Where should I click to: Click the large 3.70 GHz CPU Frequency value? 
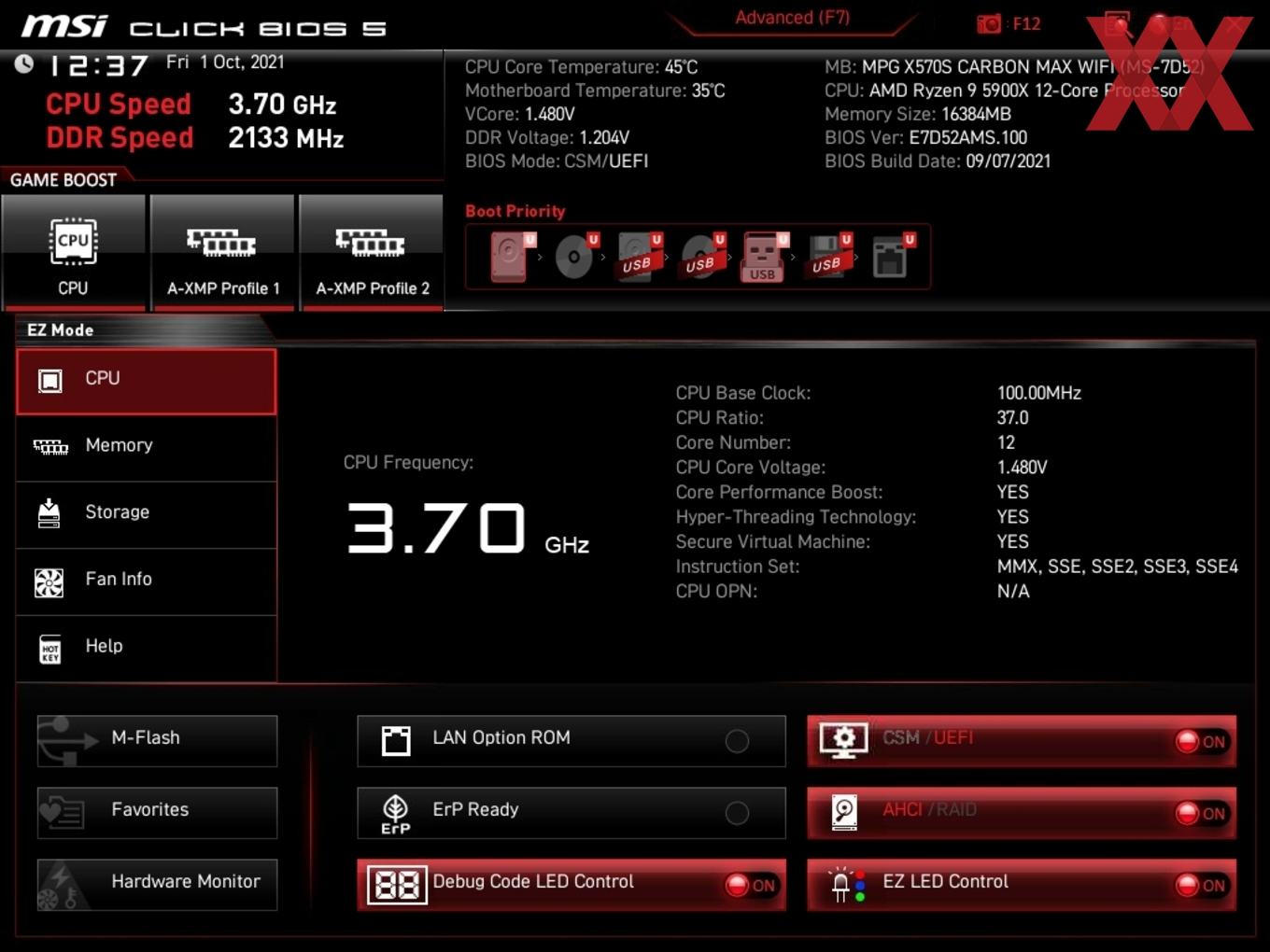click(468, 529)
